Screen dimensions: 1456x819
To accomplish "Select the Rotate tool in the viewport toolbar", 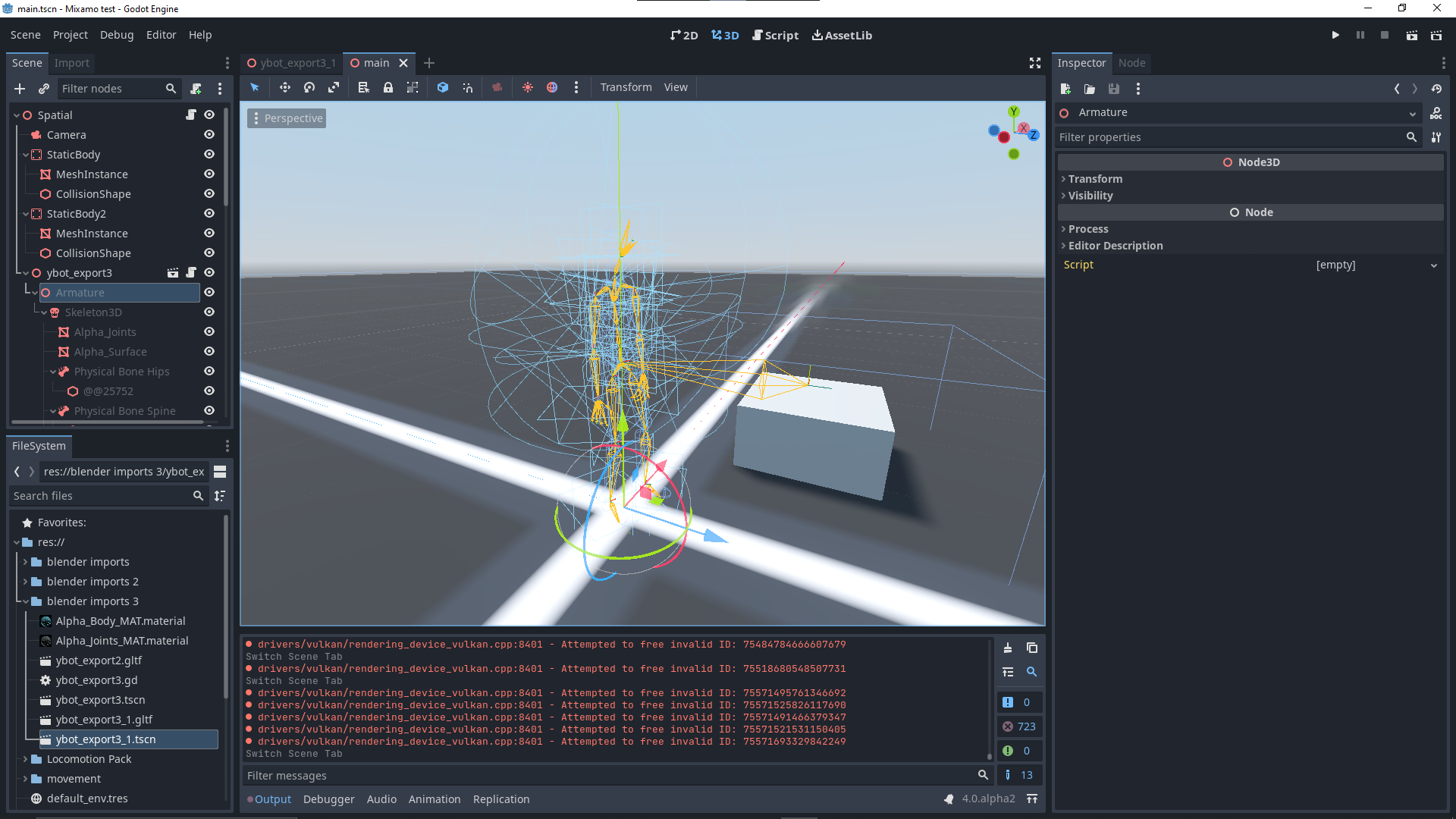I will pos(309,87).
